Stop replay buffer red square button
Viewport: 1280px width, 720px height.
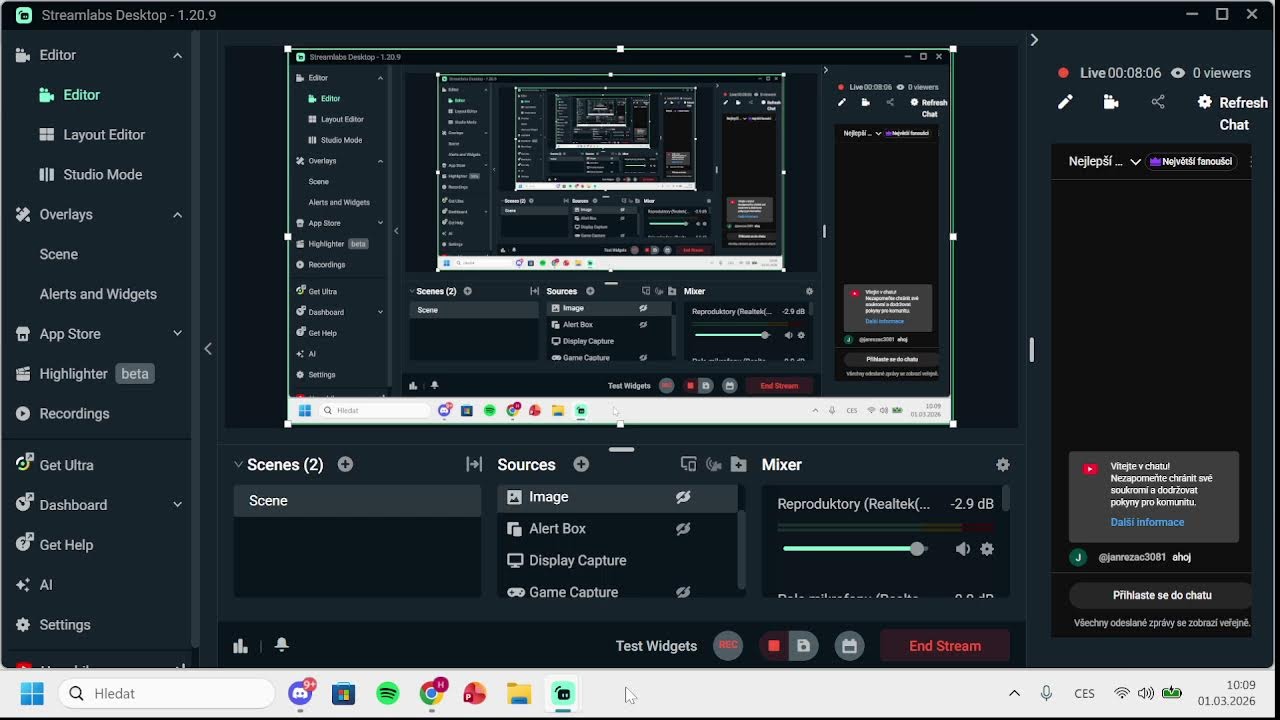[x=773, y=646]
